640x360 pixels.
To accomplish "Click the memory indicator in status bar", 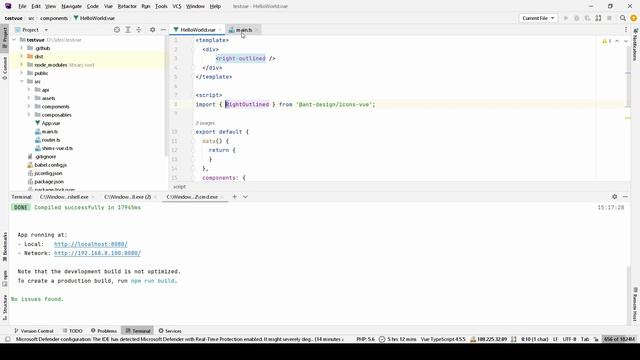I will [x=619, y=339].
